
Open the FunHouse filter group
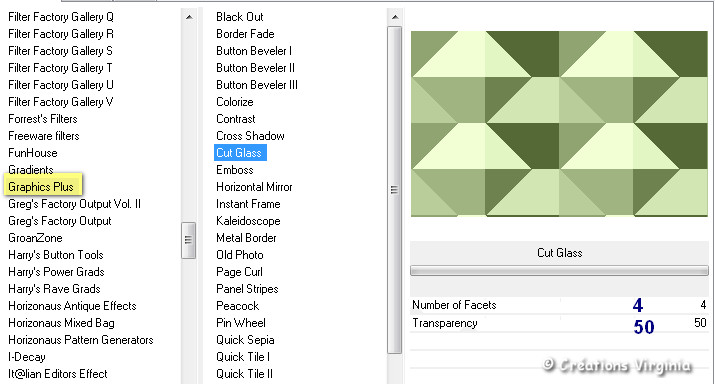pos(33,153)
